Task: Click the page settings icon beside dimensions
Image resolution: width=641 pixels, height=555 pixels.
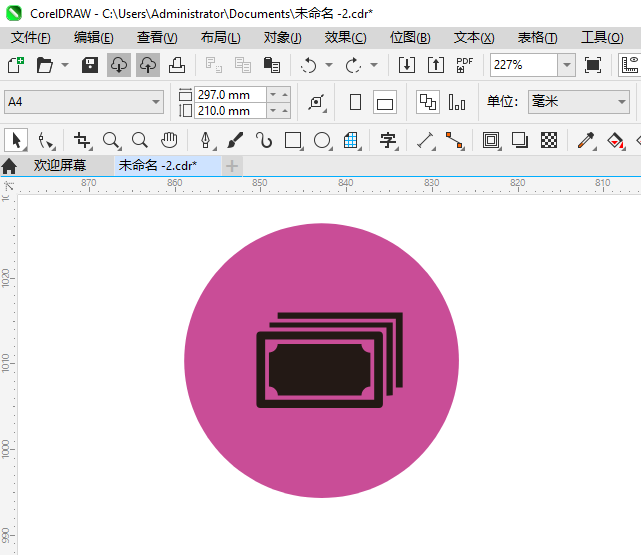Action: [317, 102]
